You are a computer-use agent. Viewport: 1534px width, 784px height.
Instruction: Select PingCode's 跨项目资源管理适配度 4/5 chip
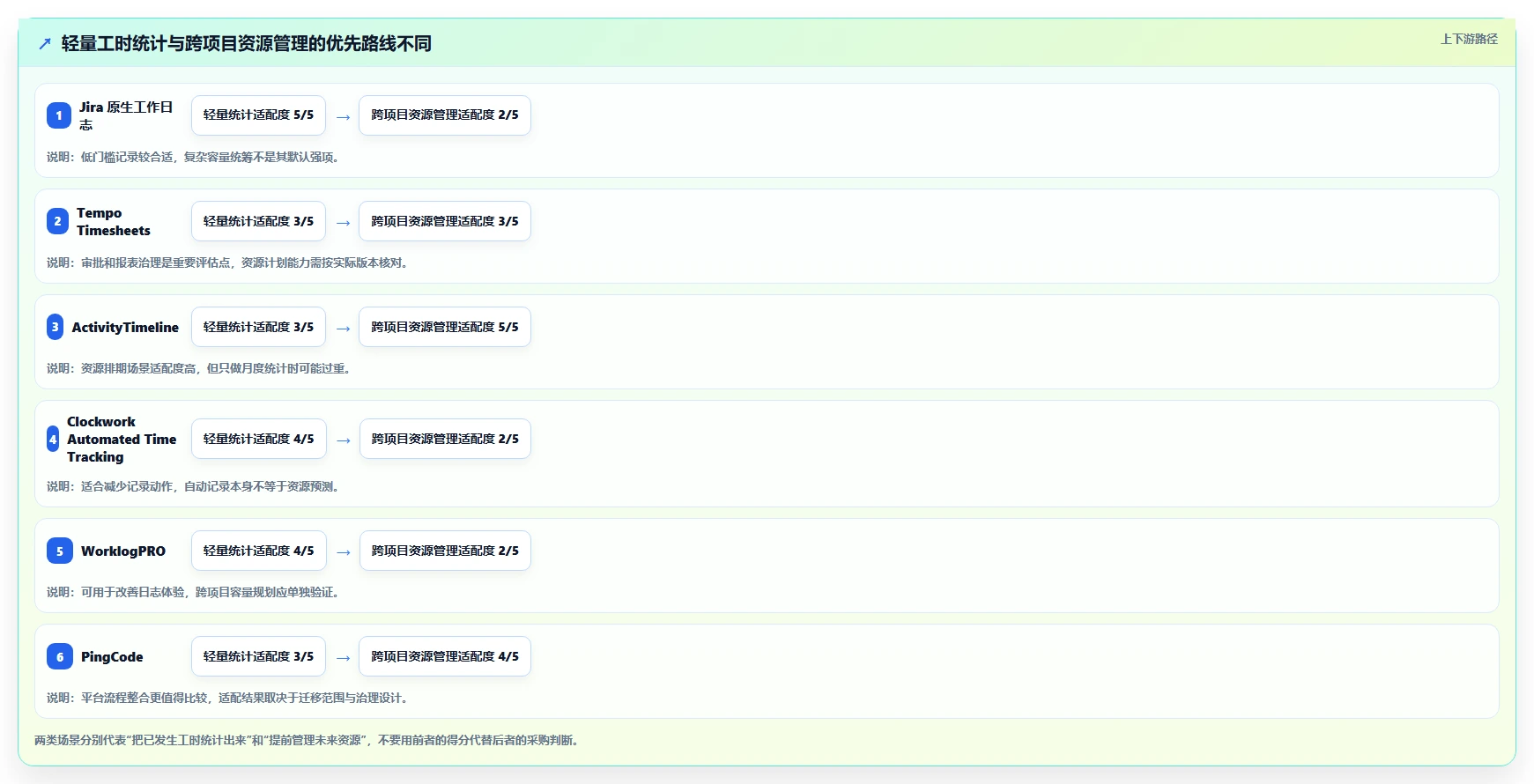(445, 656)
